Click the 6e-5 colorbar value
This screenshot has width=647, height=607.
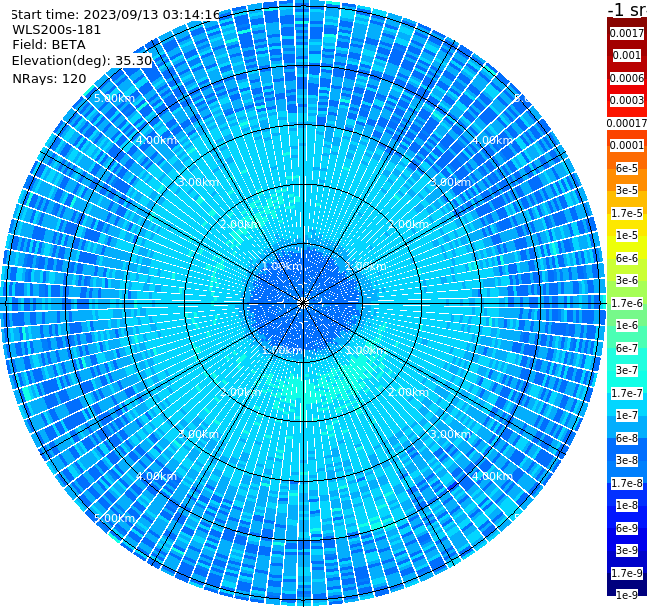[x=627, y=168]
